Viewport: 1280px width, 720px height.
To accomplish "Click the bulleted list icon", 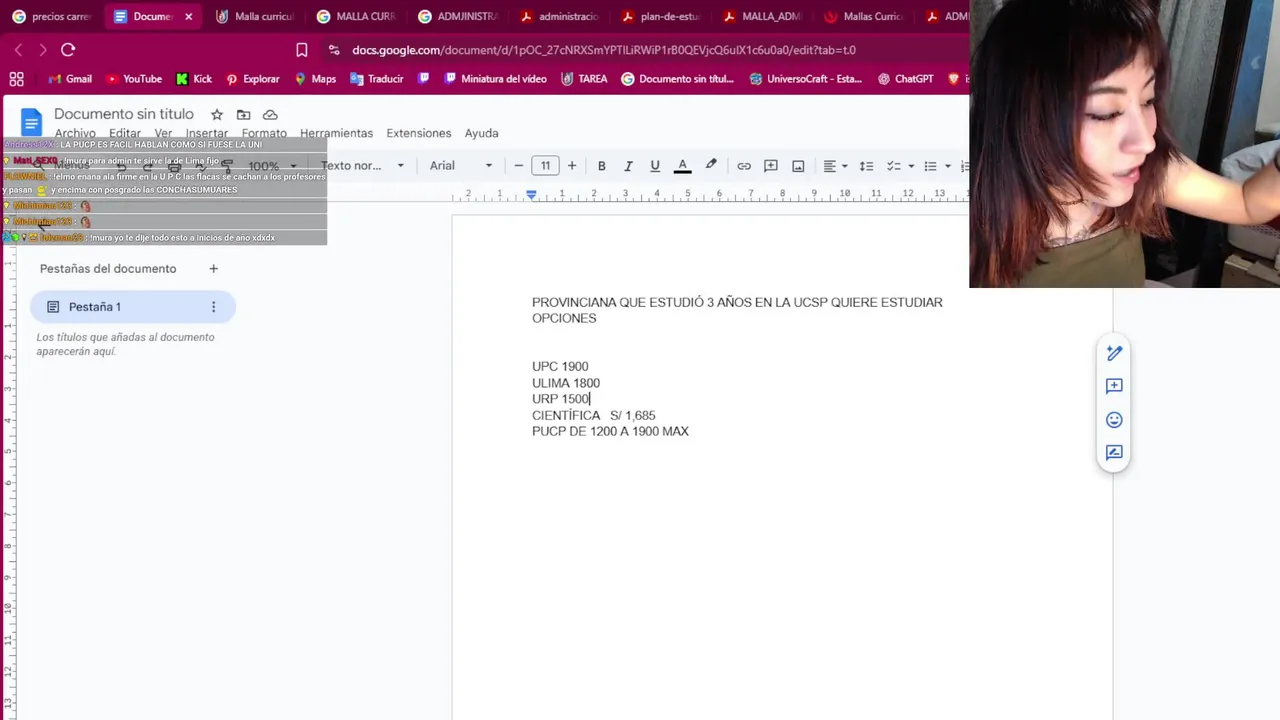I will point(930,166).
